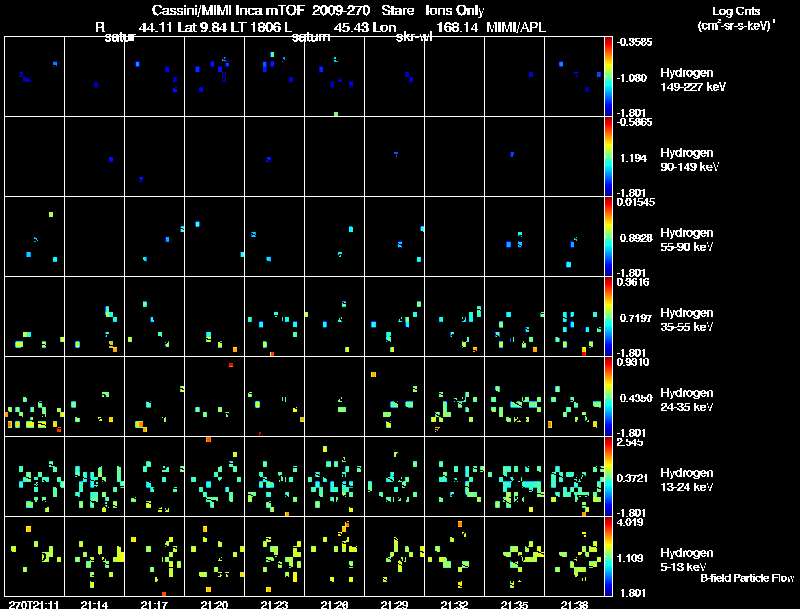Click the '-0.5865' color scale value

(x=634, y=122)
